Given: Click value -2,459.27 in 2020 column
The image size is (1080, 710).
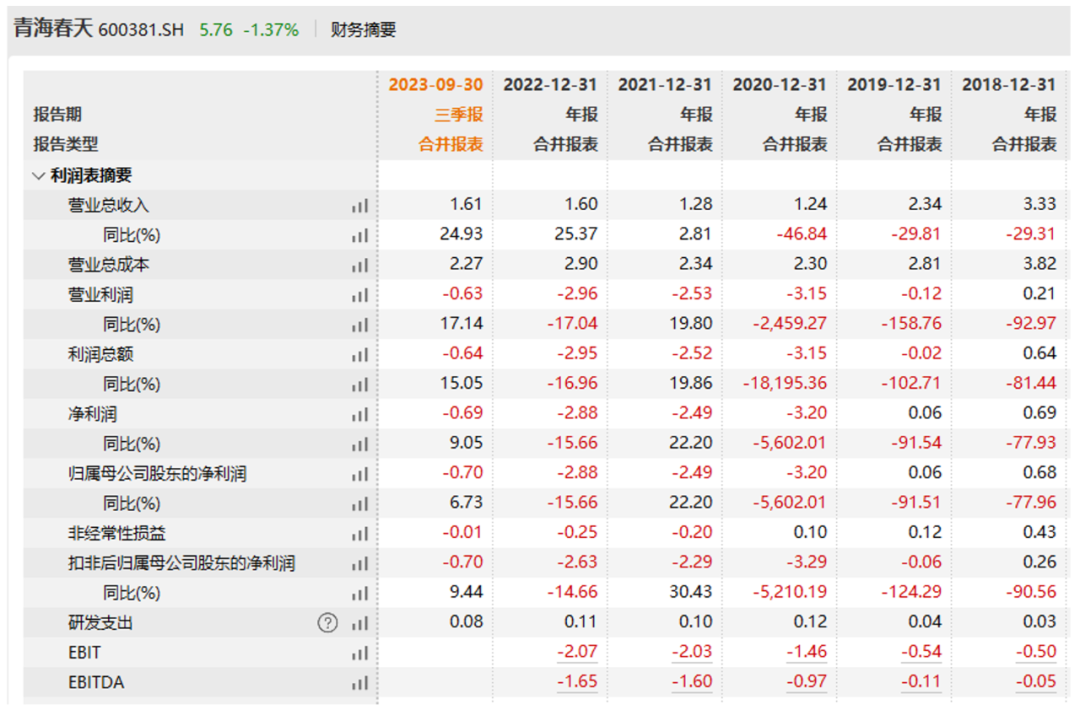Looking at the screenshot, I should pyautogui.click(x=789, y=324).
